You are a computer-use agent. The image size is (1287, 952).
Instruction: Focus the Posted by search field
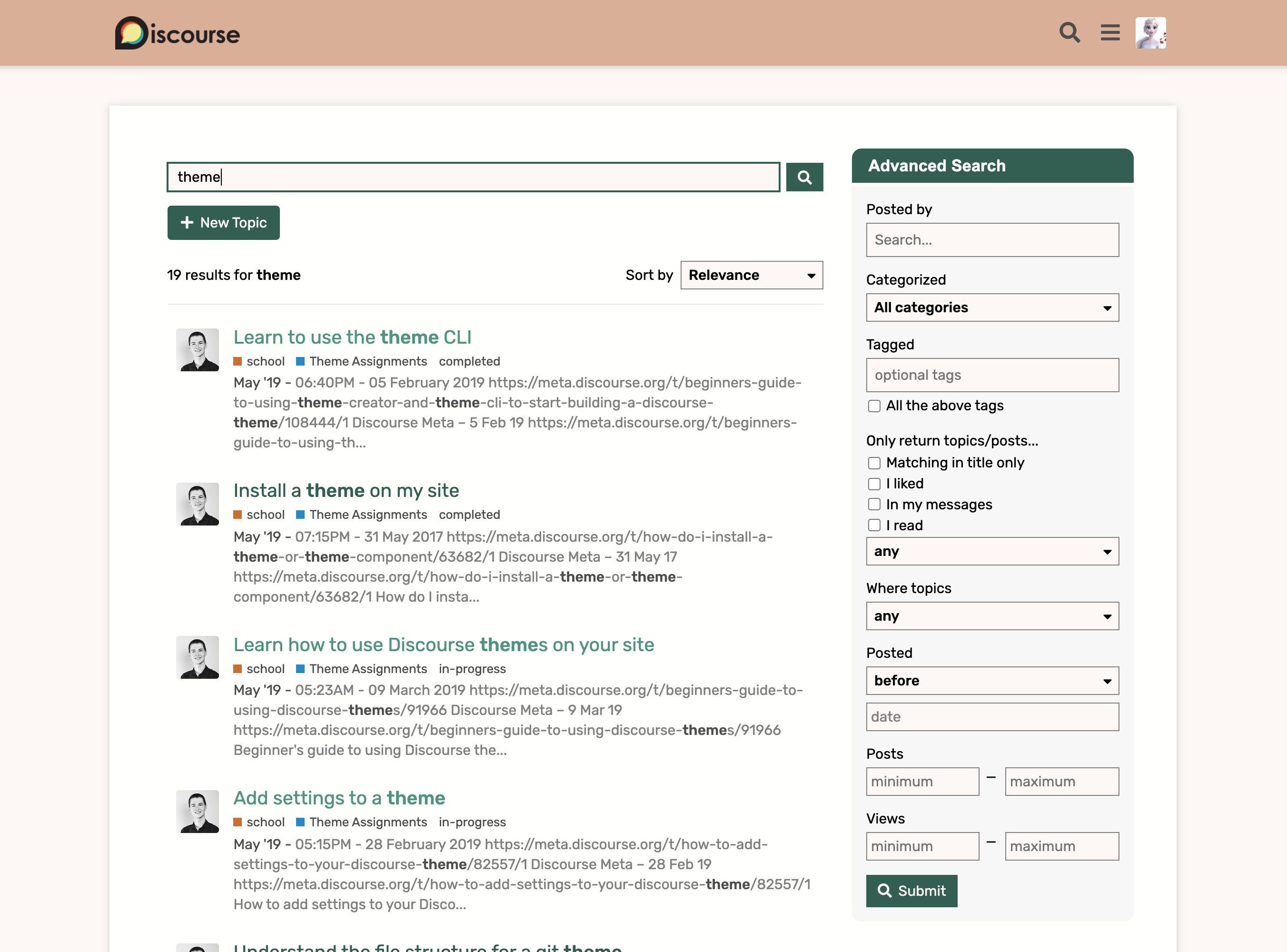992,240
